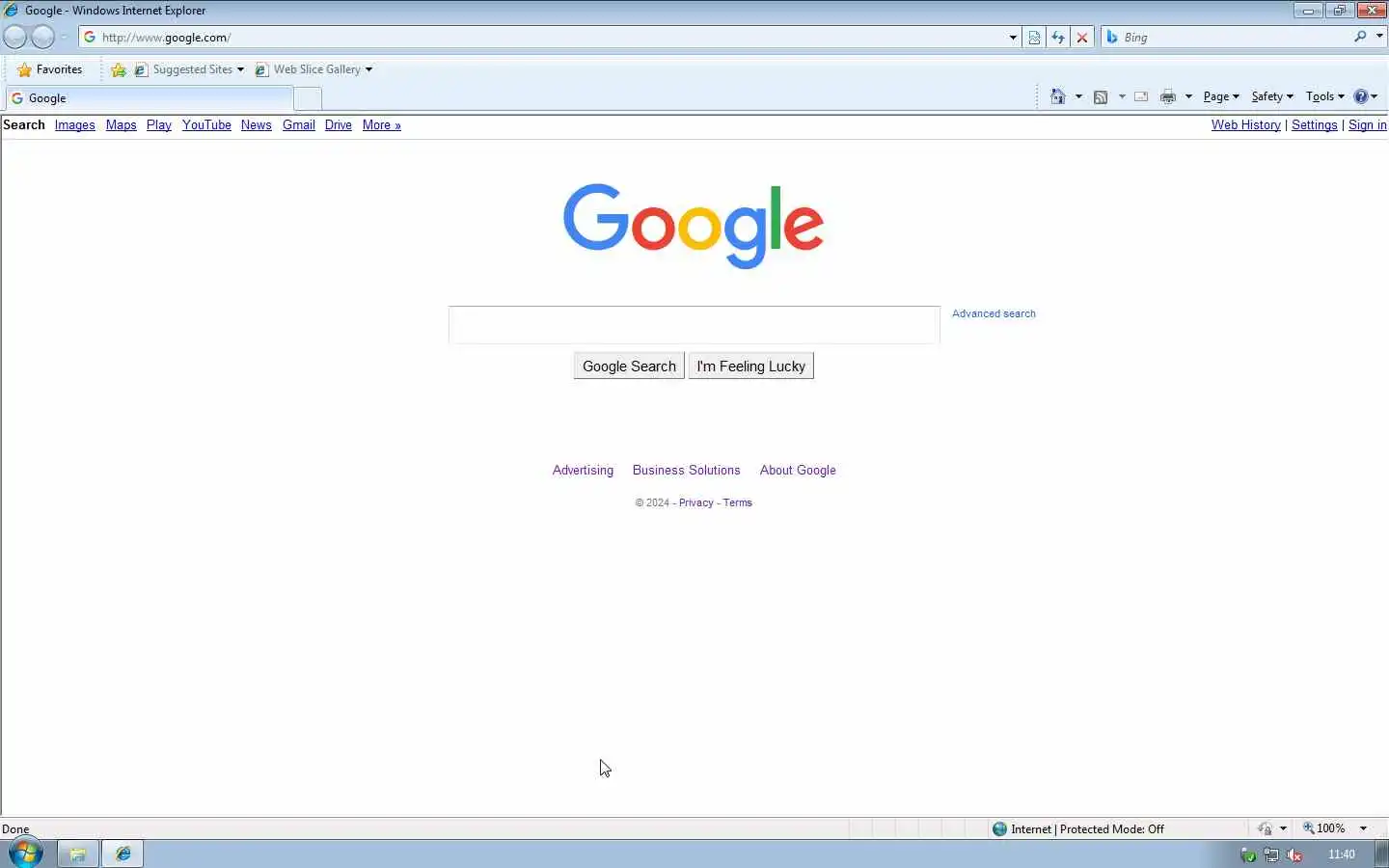Open Google Settings link
Viewport: 1389px width, 868px height.
[x=1315, y=125]
